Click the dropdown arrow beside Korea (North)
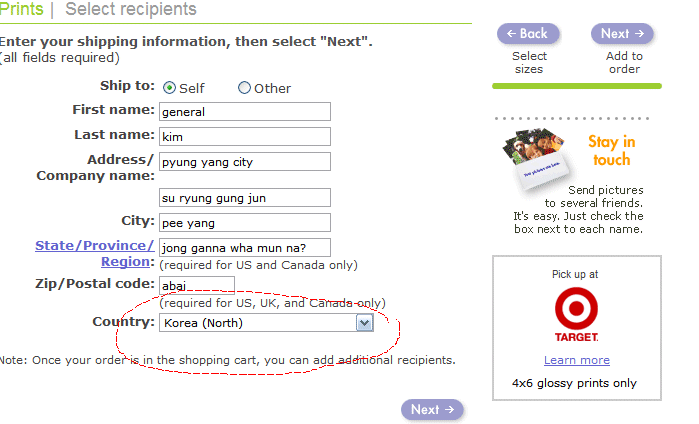 (364, 322)
